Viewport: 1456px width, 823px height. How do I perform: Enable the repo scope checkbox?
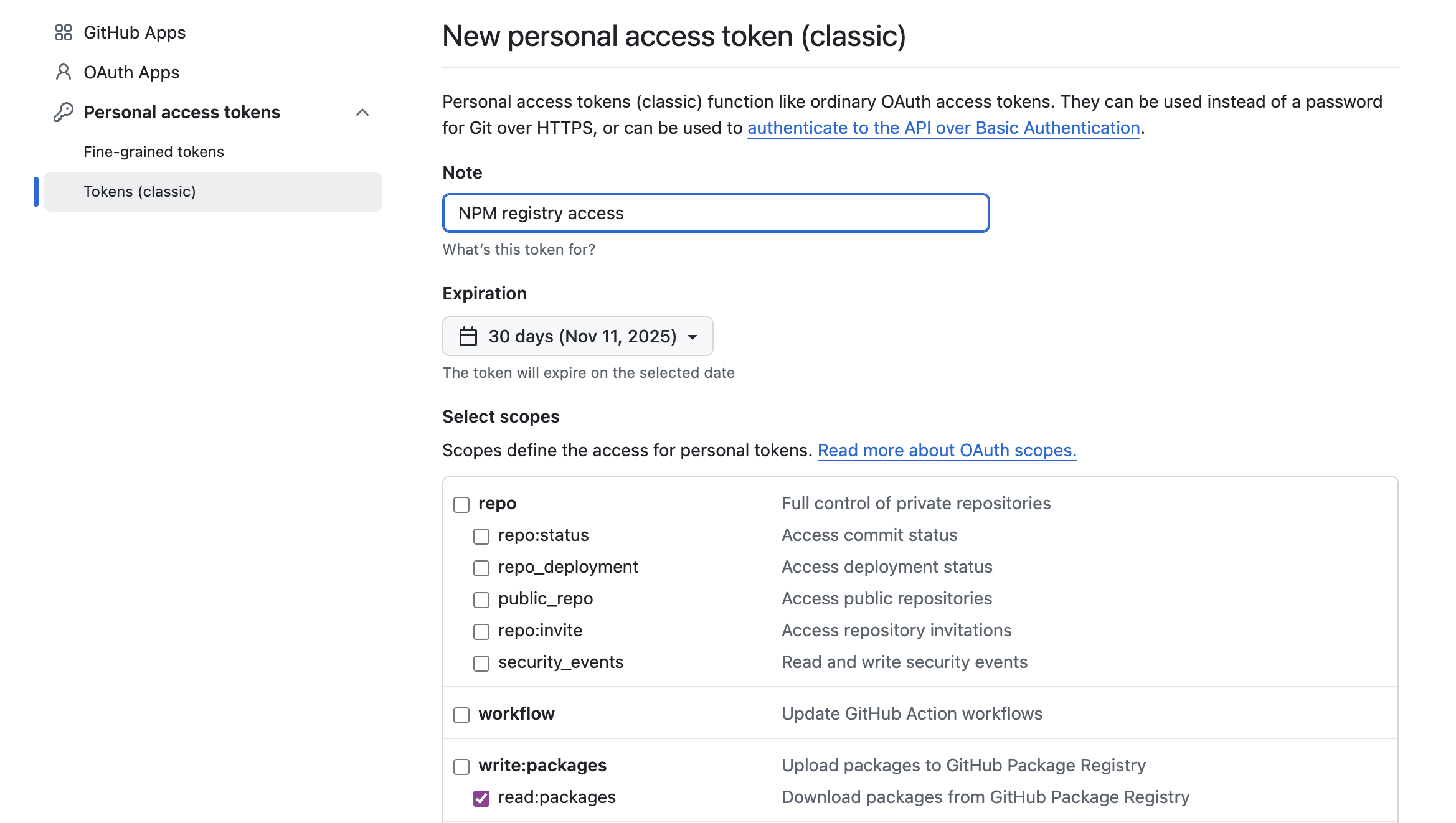461,504
